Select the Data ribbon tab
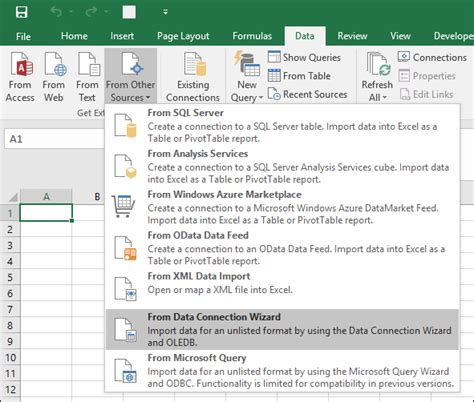474x402 pixels. 305,36
